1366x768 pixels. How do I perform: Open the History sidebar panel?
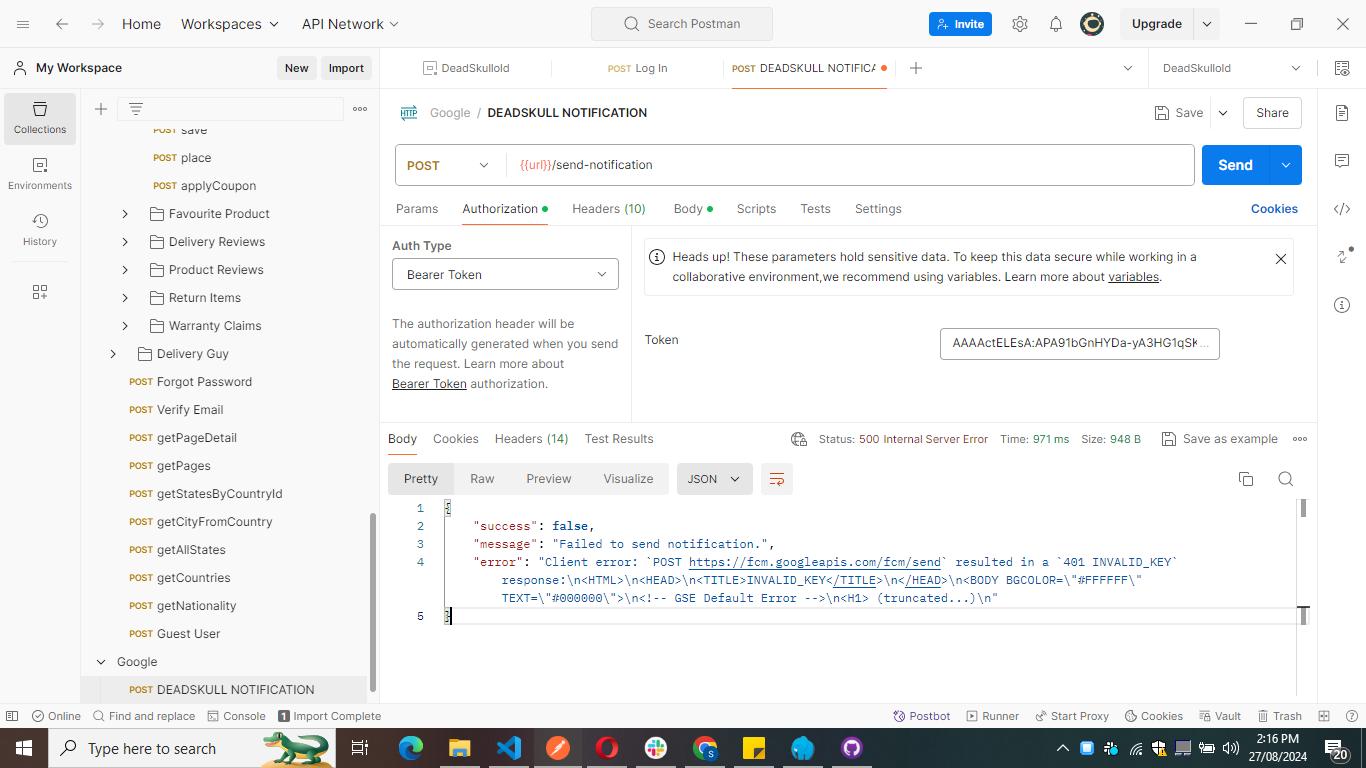(40, 230)
